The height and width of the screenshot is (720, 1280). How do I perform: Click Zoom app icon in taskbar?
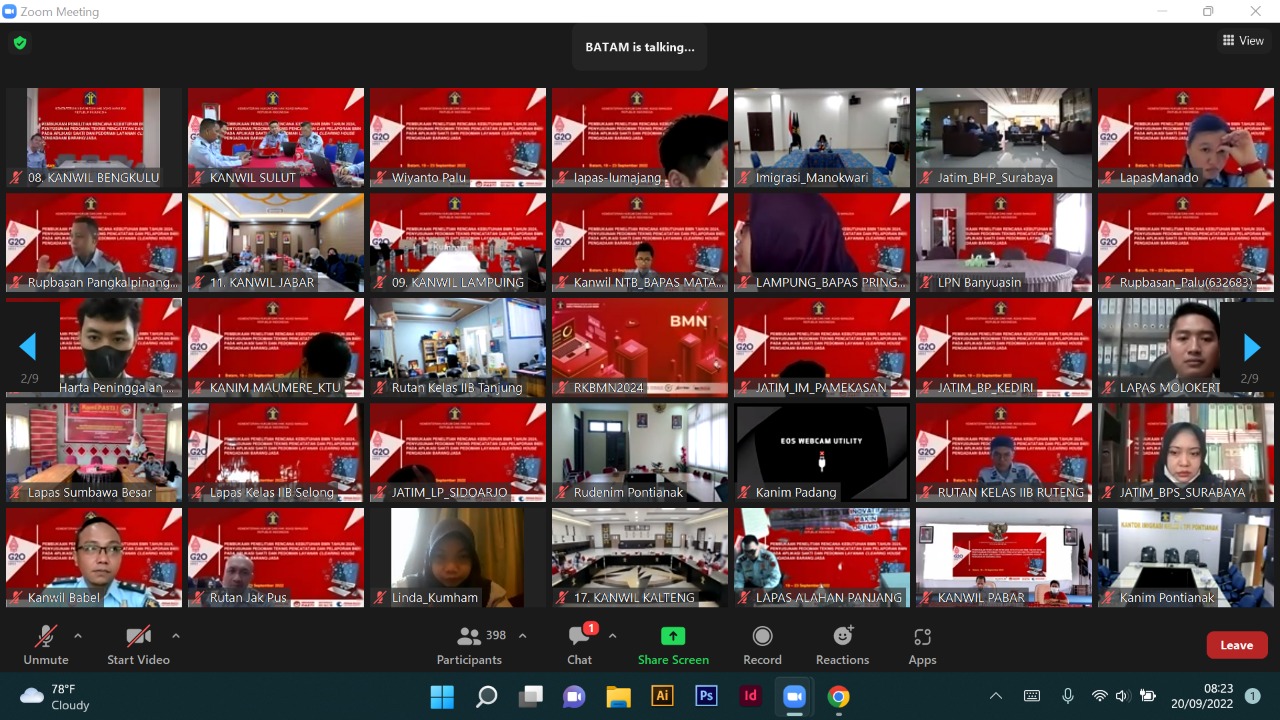[x=794, y=696]
